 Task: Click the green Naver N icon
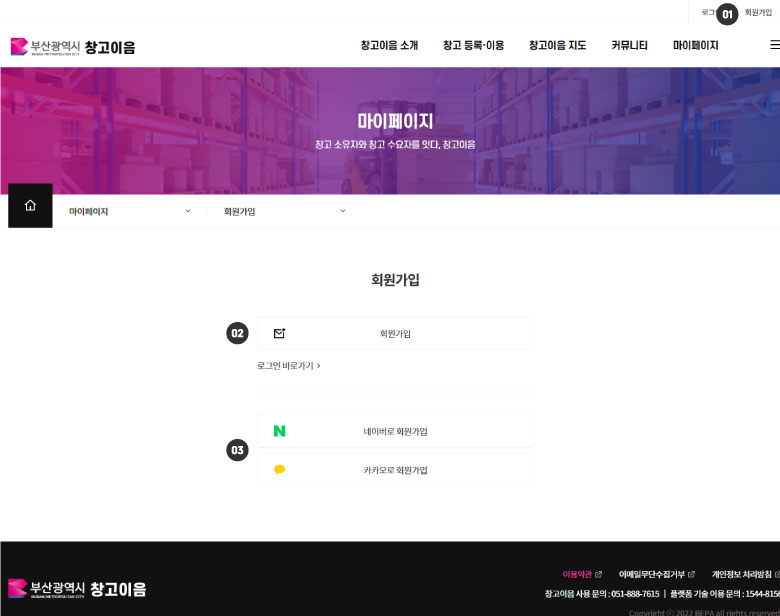tap(280, 431)
